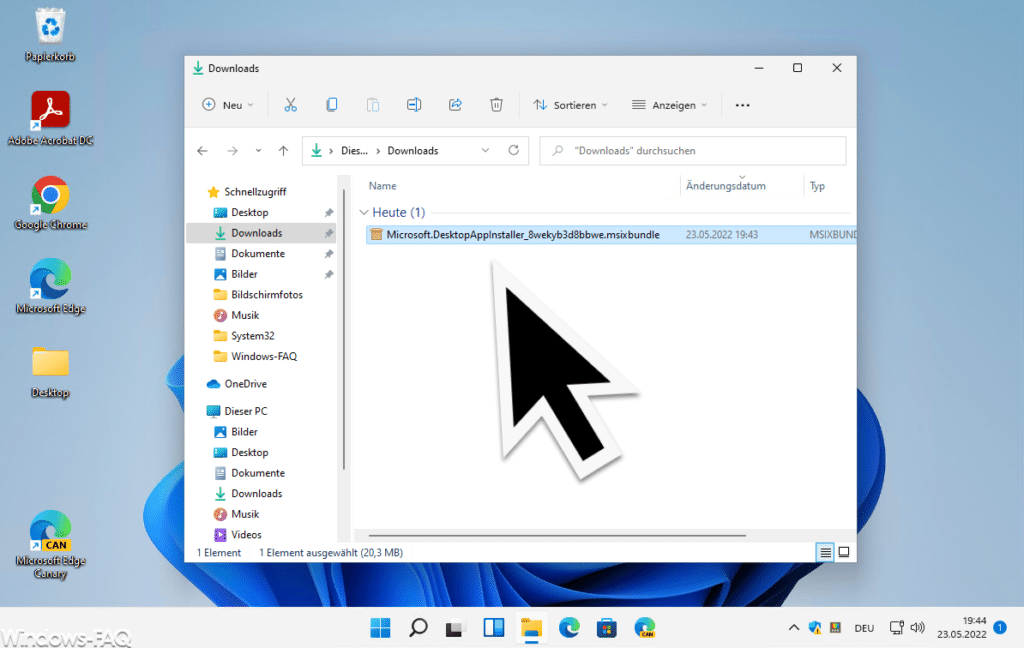Viewport: 1024px width, 648px height.
Task: Select Google Chrome desktop icon
Action: (x=50, y=202)
